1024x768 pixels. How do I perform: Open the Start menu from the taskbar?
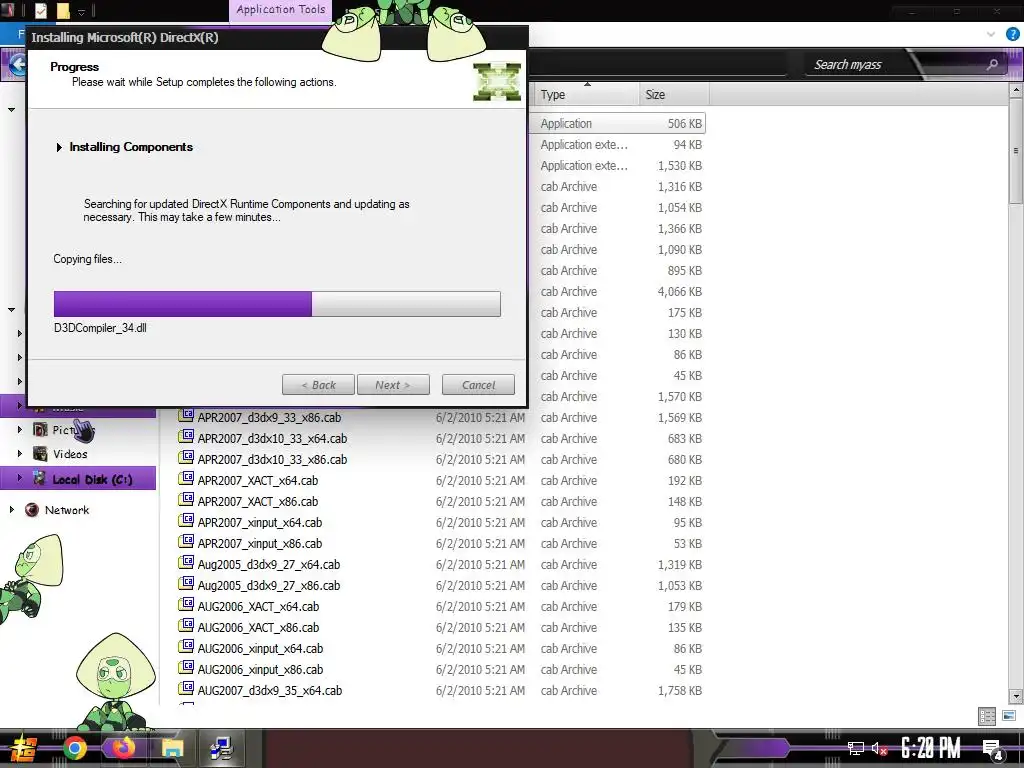point(25,749)
